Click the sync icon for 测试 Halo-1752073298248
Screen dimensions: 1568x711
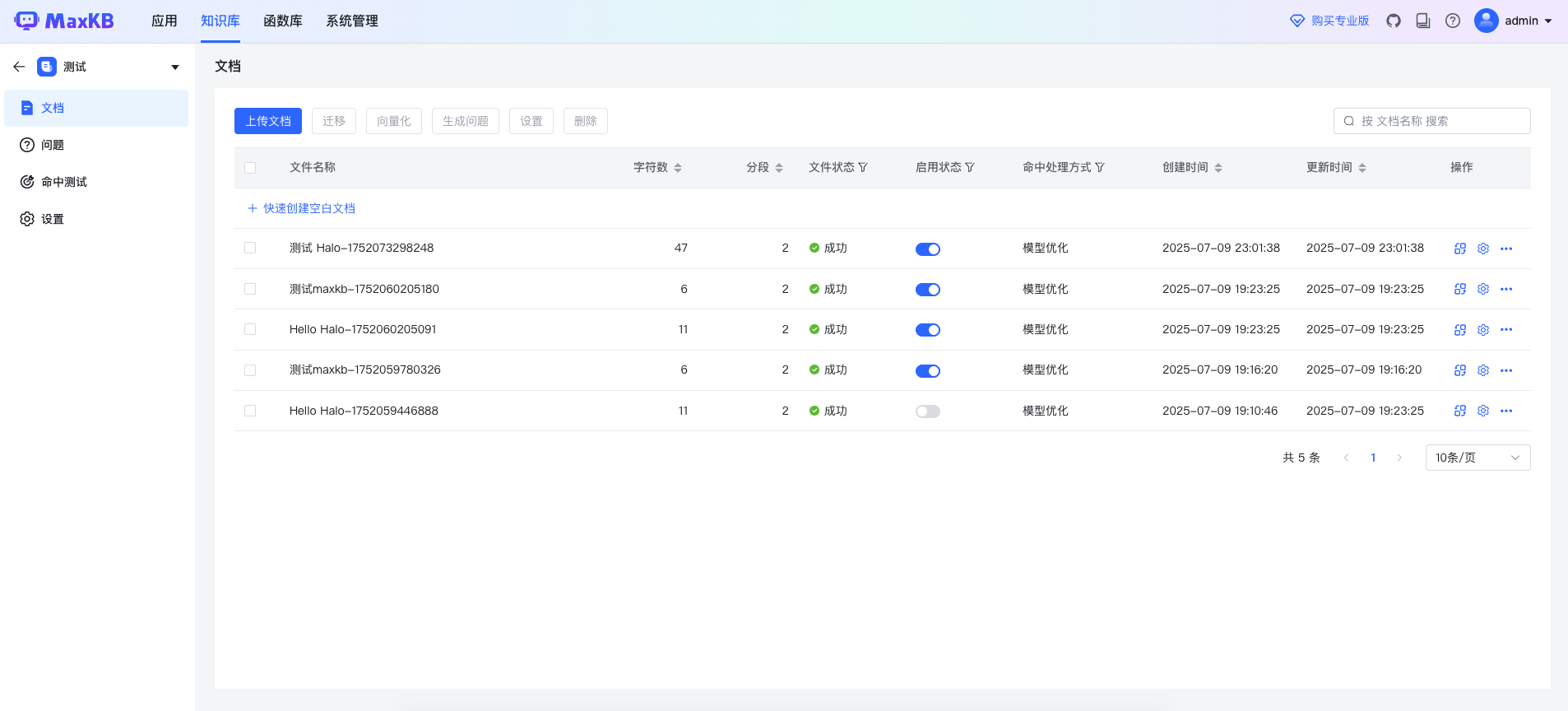click(1460, 249)
